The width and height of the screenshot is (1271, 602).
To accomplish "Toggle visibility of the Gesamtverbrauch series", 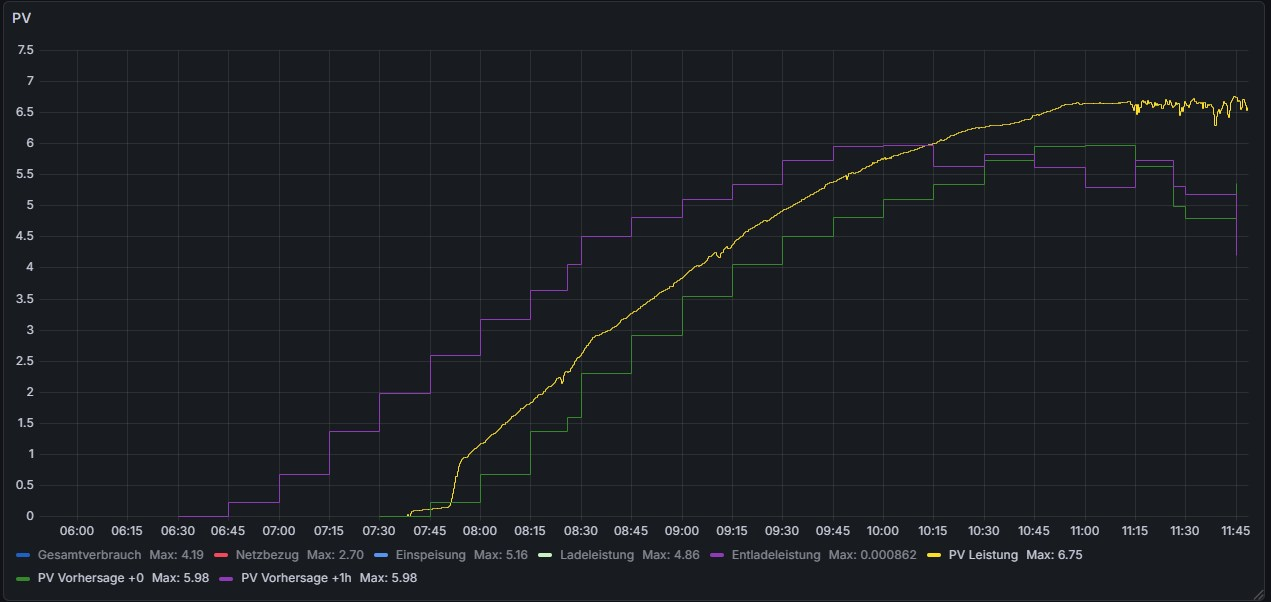I will pos(89,555).
